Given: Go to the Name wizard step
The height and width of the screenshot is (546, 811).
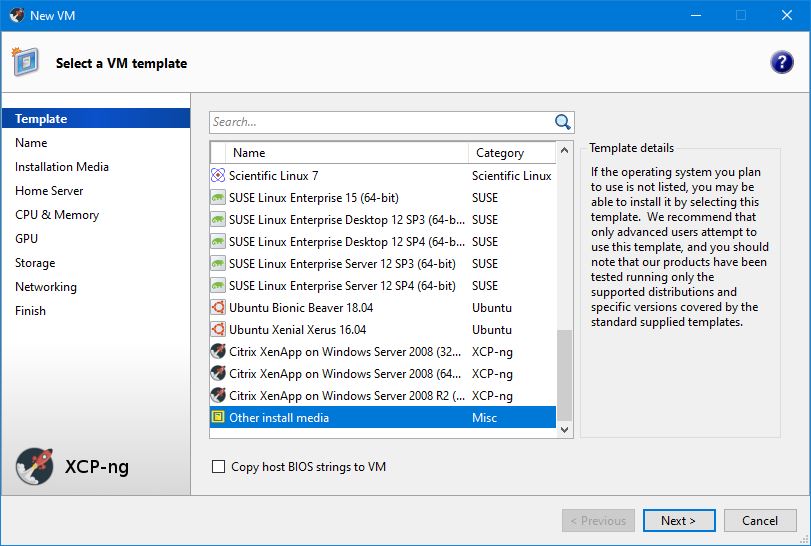Looking at the screenshot, I should click(x=31, y=143).
